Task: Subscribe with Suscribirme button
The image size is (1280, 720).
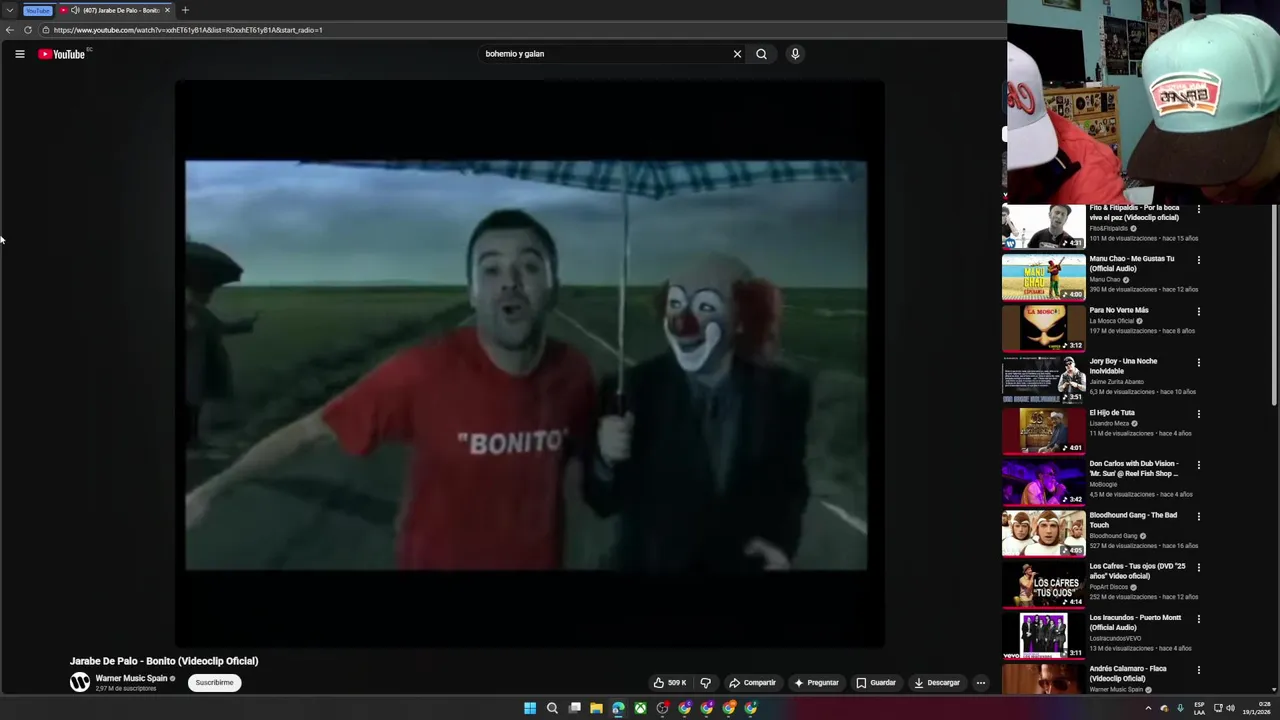Action: click(214, 683)
